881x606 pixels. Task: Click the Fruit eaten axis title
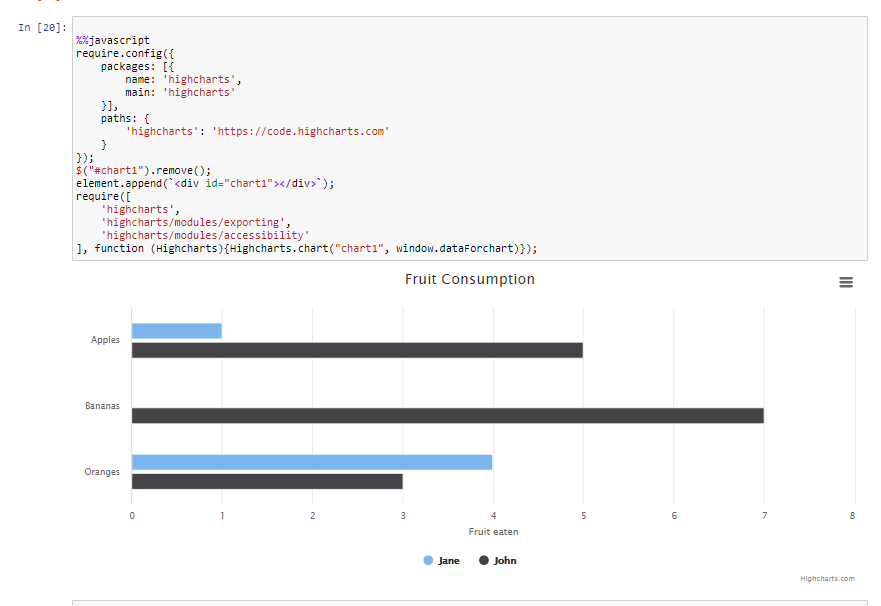[493, 532]
